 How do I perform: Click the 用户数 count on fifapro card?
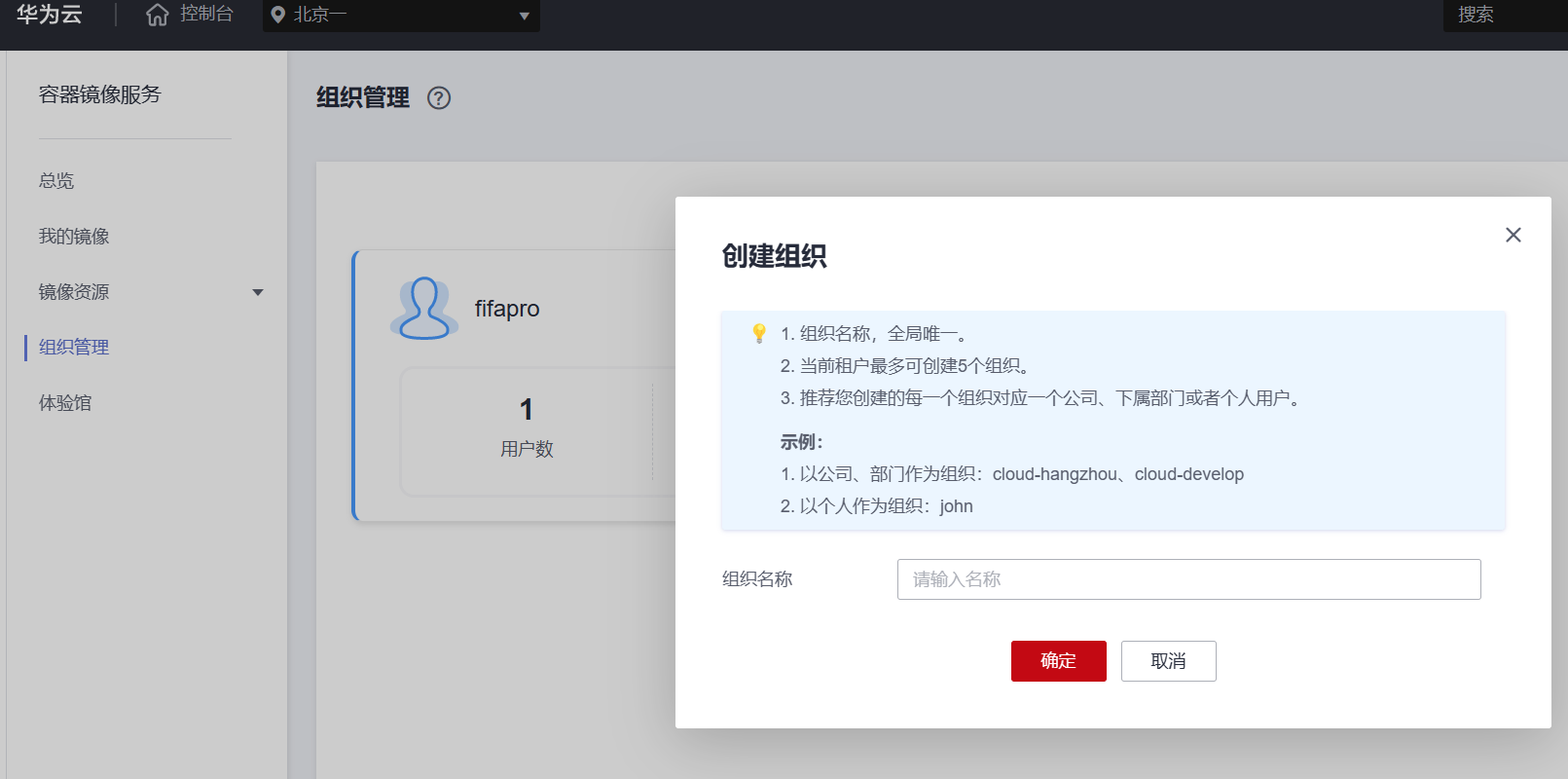(527, 410)
